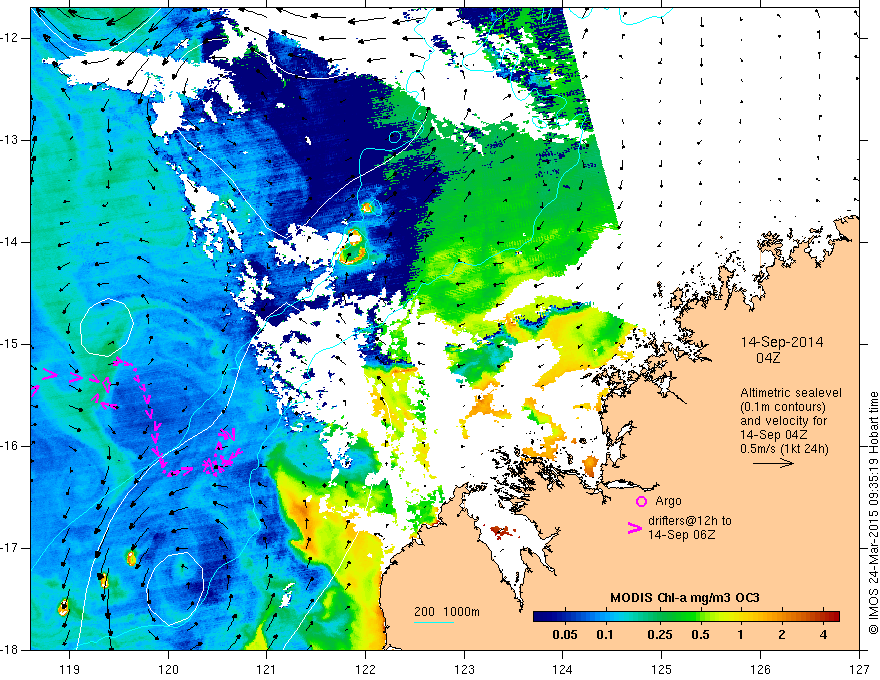Click the latitude axis label -12

click(10, 38)
